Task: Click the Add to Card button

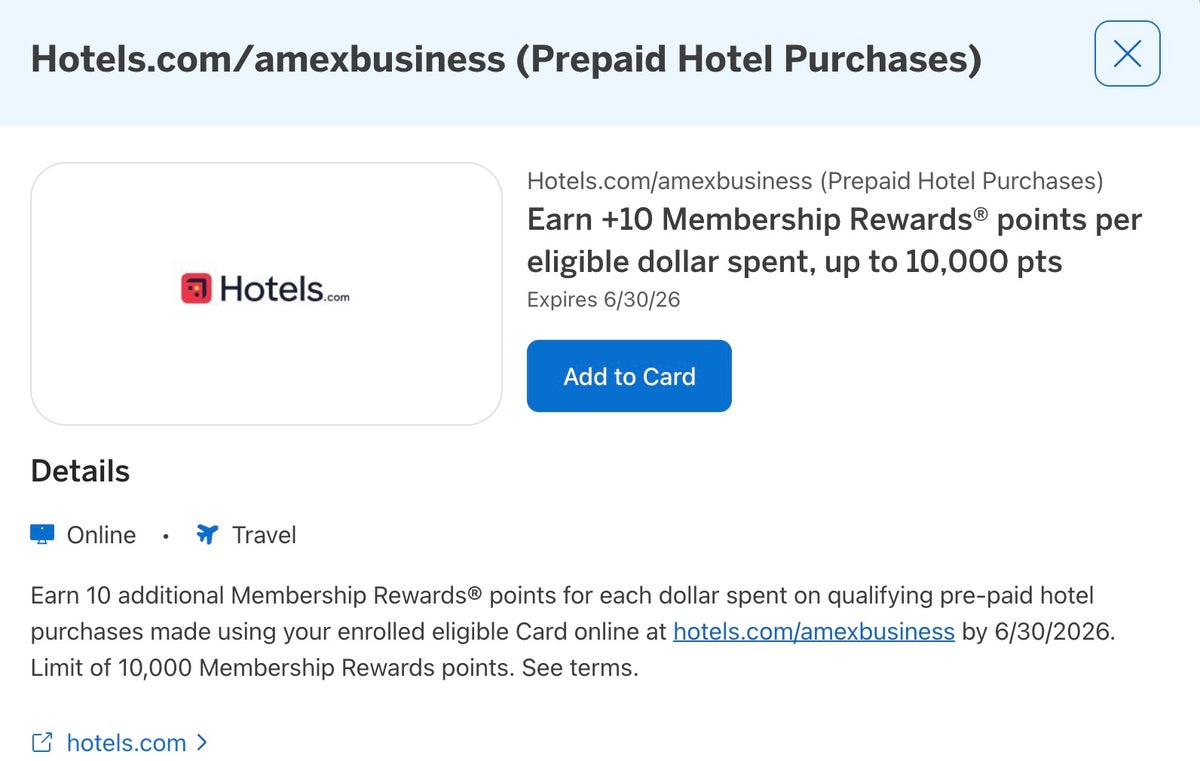Action: pos(629,376)
